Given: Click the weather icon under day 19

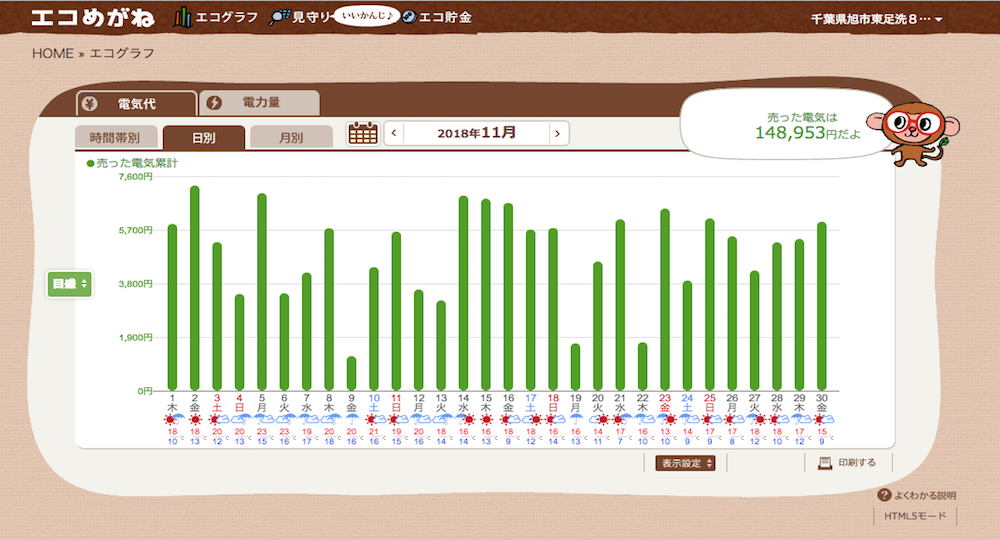Looking at the screenshot, I should click(x=575, y=419).
